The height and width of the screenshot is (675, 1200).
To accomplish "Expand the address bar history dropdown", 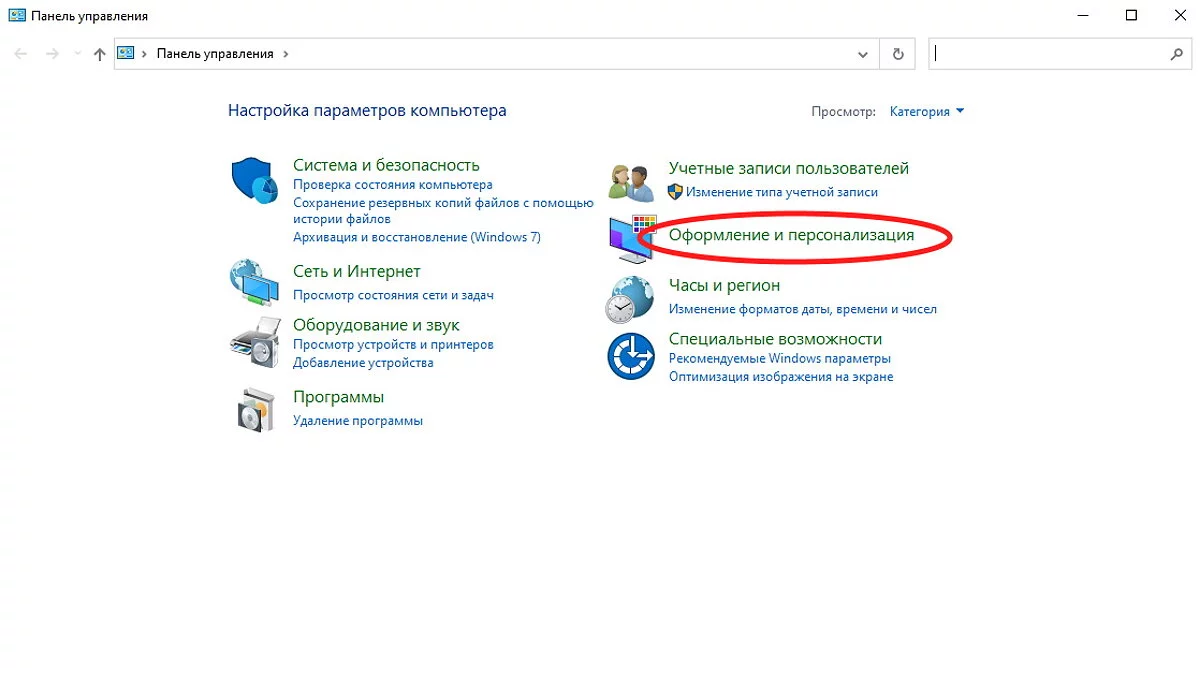I will point(864,55).
